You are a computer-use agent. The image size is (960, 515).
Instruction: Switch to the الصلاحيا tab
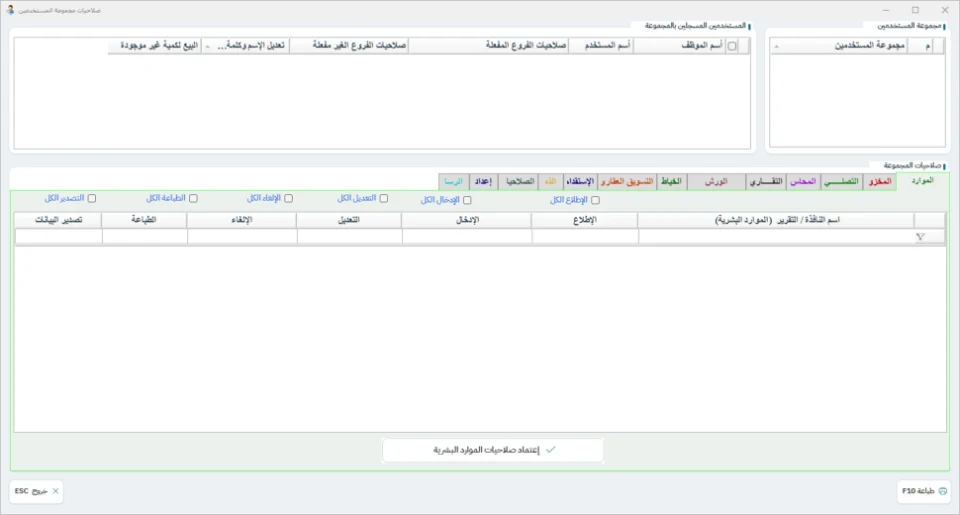tap(519, 182)
